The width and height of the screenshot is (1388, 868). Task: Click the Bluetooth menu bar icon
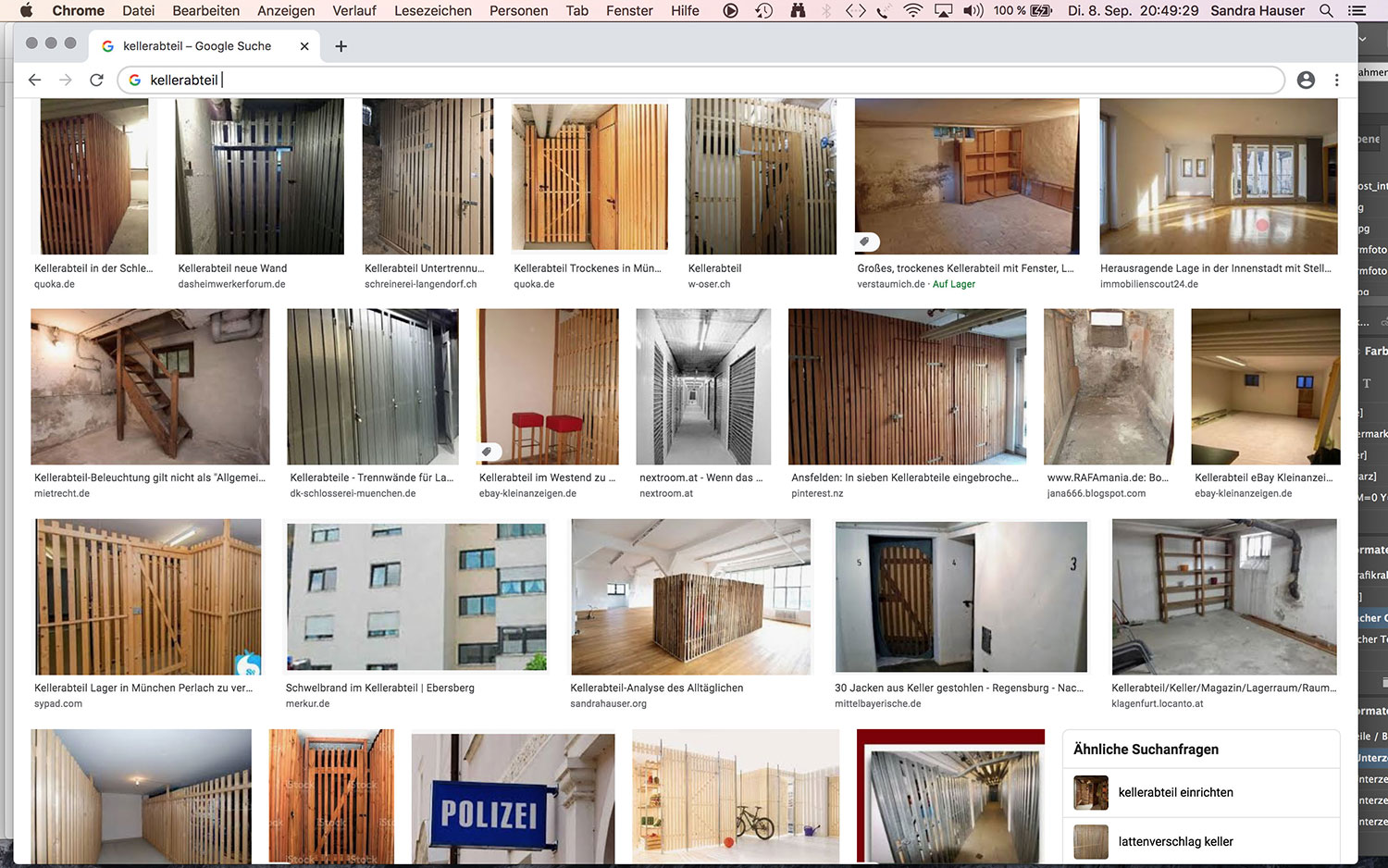[826, 10]
